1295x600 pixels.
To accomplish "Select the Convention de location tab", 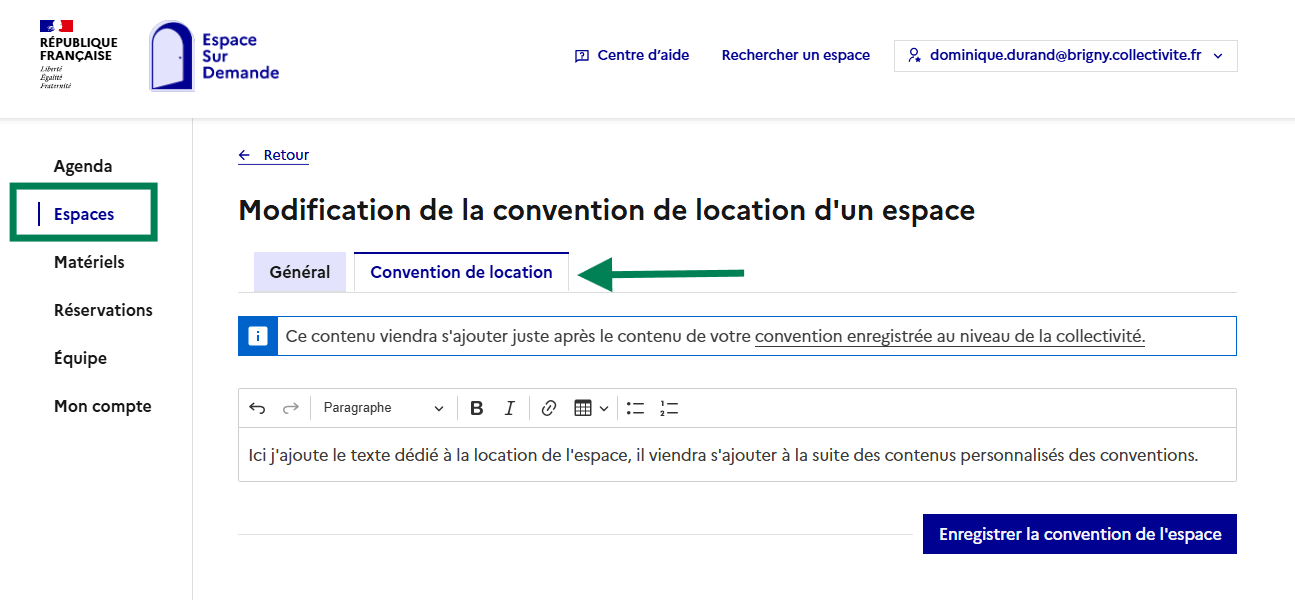I will pyautogui.click(x=461, y=272).
